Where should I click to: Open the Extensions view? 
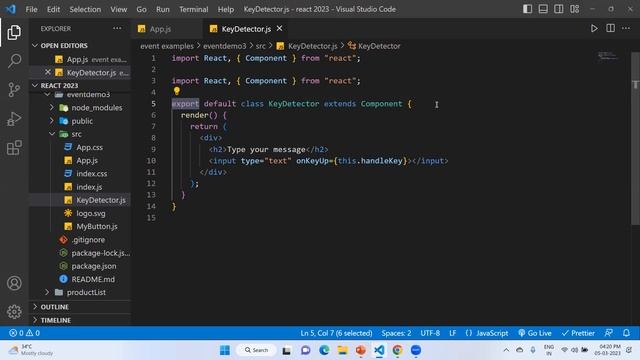pyautogui.click(x=14, y=148)
